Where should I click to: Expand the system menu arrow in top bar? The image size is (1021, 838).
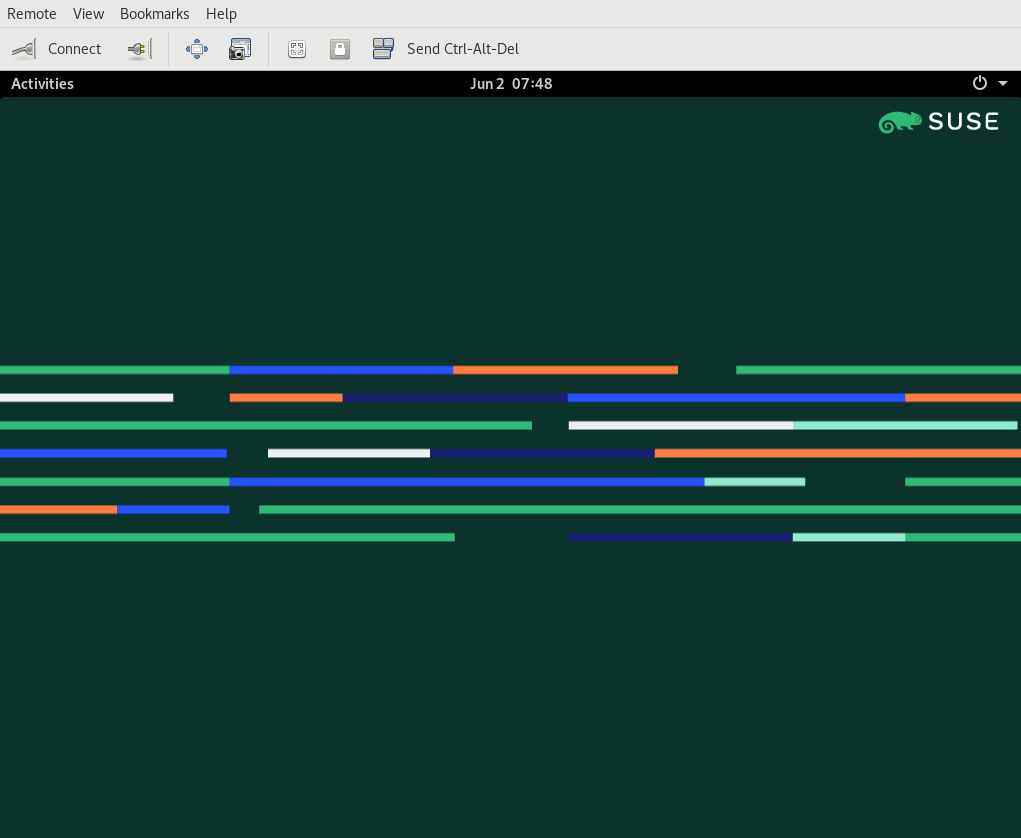coord(1003,84)
